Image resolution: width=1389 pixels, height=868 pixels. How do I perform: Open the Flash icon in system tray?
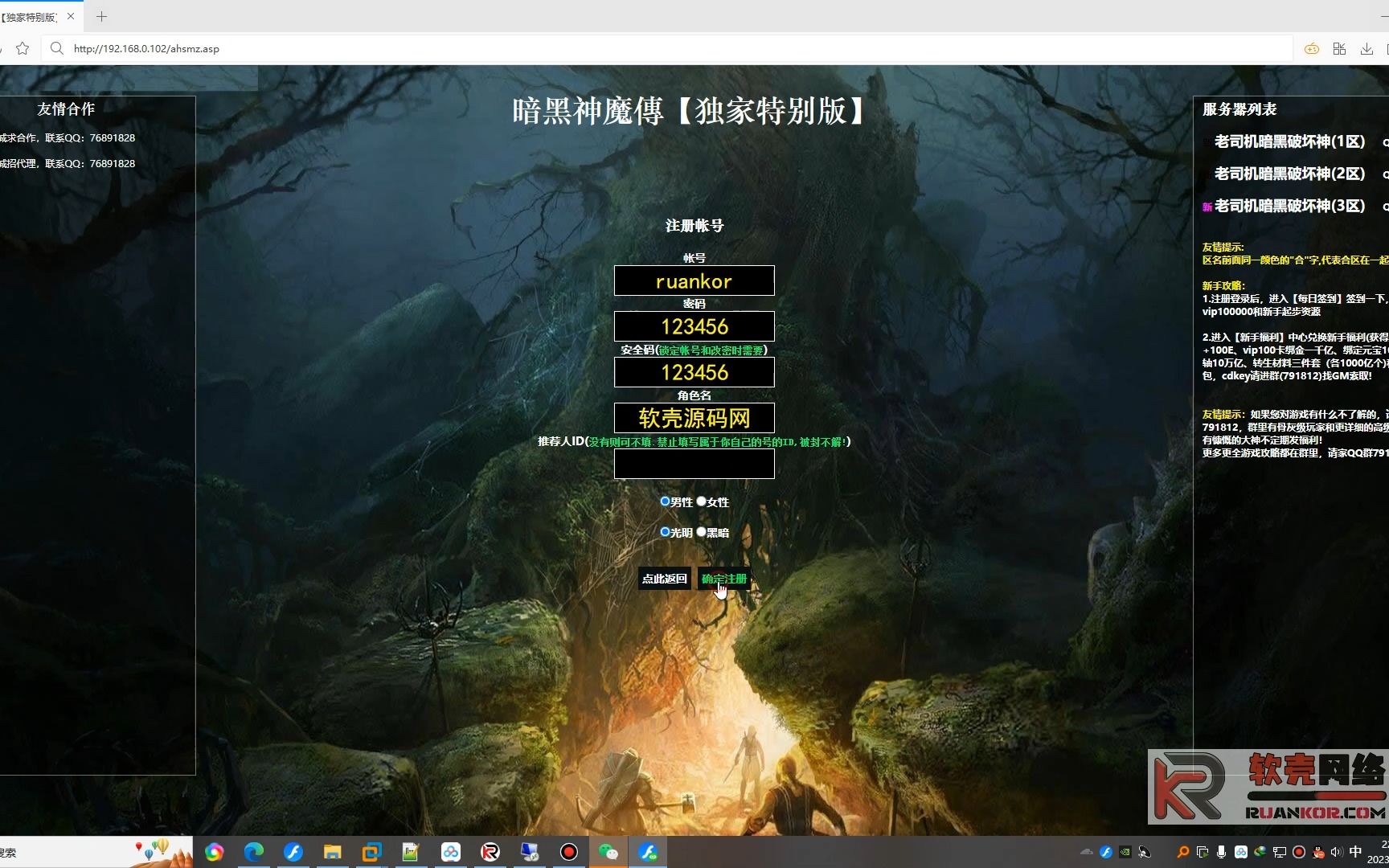tap(1106, 852)
